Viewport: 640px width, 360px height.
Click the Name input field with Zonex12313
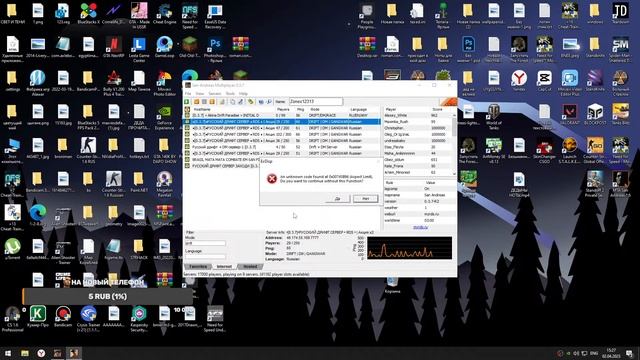(316, 101)
